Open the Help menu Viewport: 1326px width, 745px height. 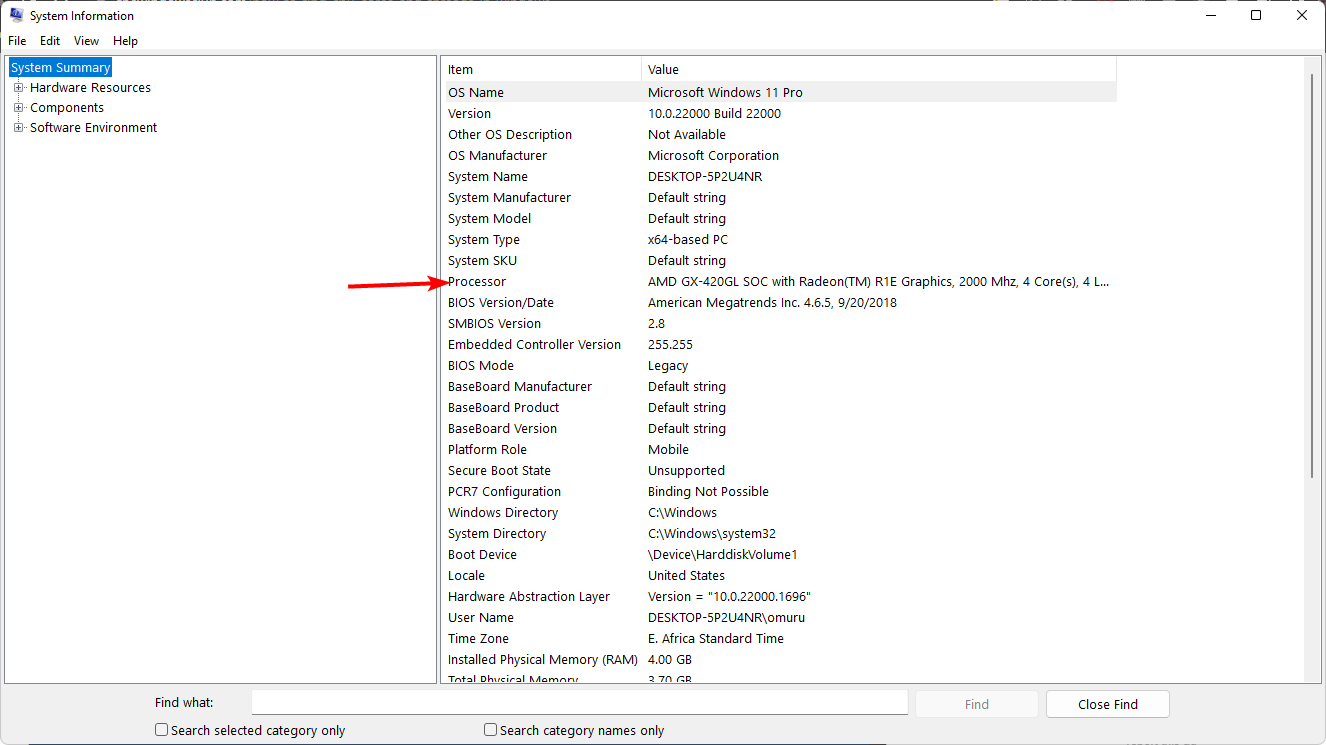coord(125,40)
